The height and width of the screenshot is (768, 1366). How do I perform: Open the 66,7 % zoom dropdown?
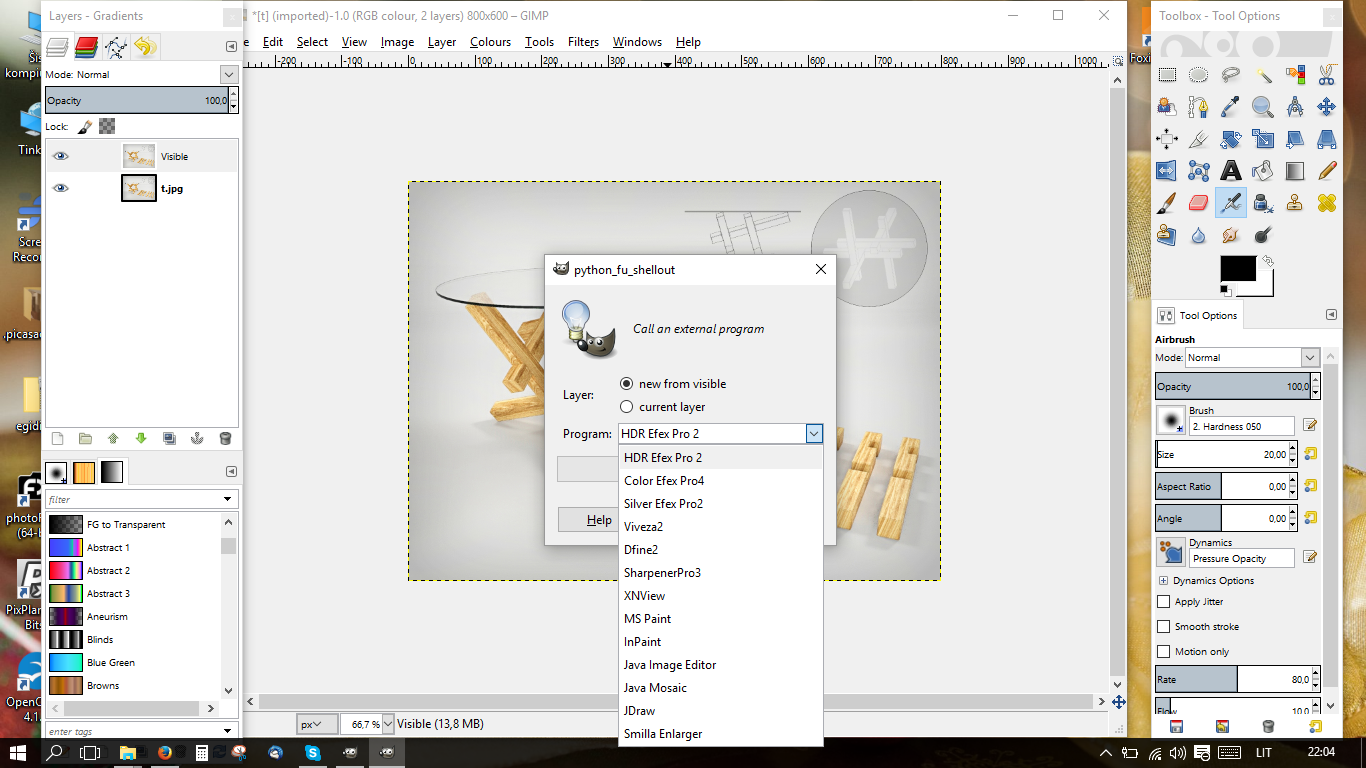point(386,724)
